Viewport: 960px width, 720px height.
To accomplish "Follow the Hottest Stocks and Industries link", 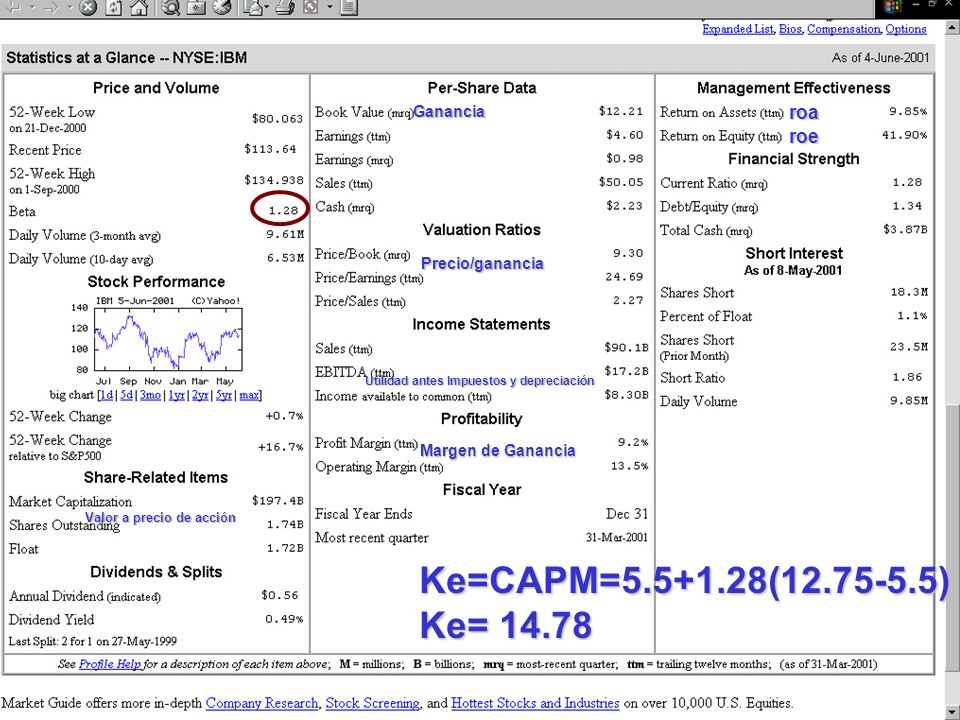I will click(x=535, y=703).
